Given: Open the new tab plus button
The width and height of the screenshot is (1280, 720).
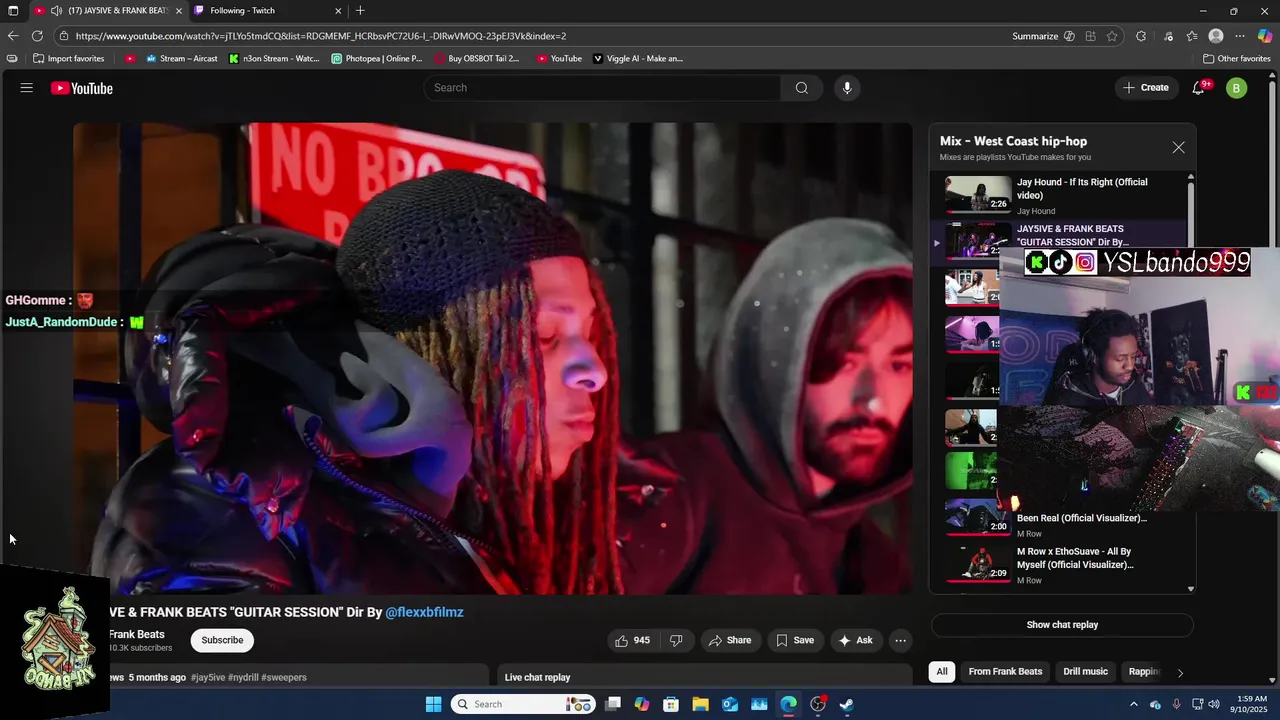Looking at the screenshot, I should pyautogui.click(x=360, y=11).
